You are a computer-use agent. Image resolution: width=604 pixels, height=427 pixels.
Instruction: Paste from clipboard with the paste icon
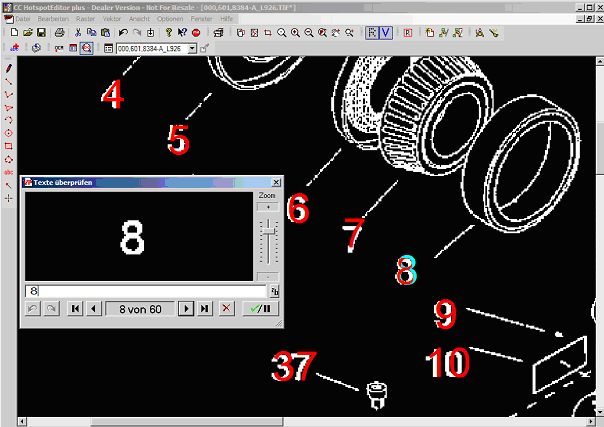pos(105,33)
